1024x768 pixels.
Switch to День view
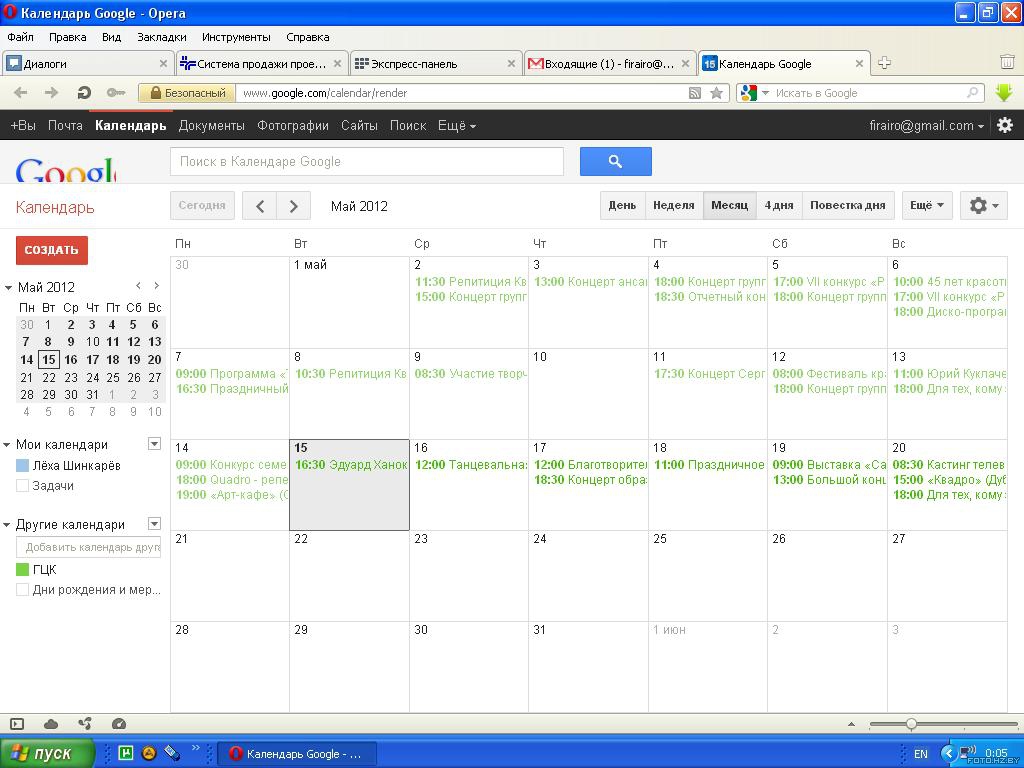pos(622,206)
